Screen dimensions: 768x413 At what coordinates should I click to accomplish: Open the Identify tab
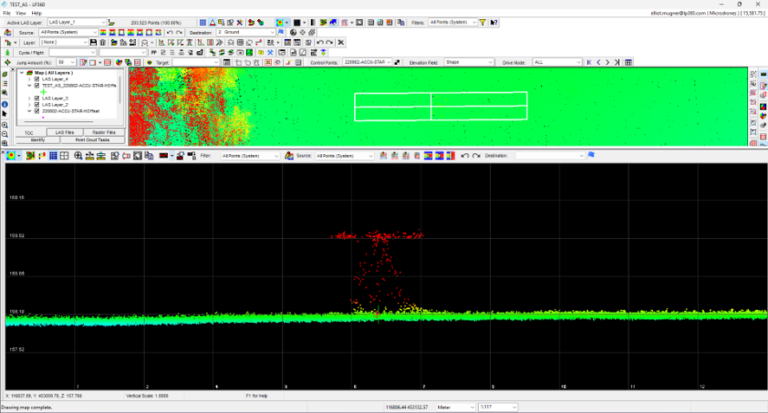click(x=38, y=140)
